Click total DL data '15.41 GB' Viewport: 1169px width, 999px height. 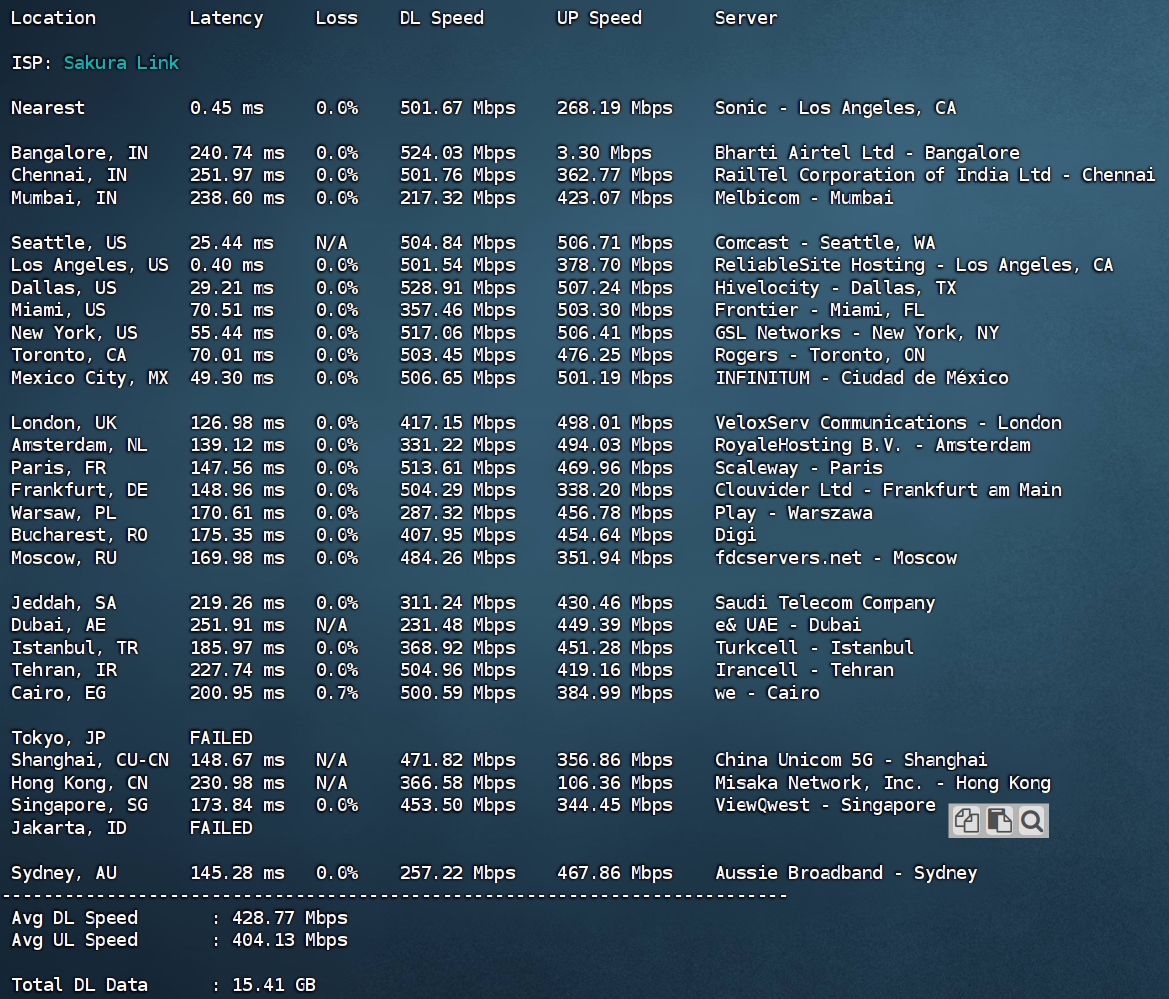point(274,985)
